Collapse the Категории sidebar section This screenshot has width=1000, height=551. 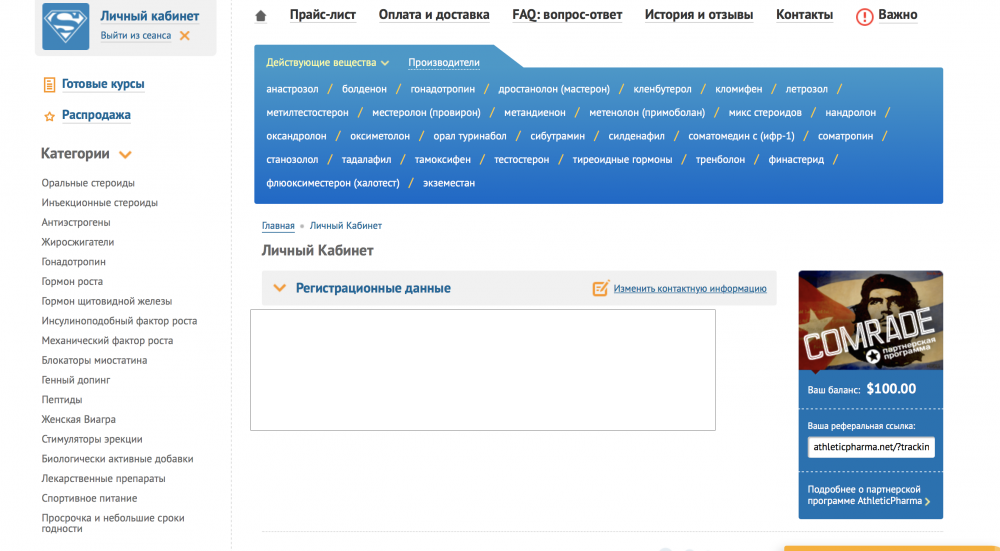[x=126, y=154]
